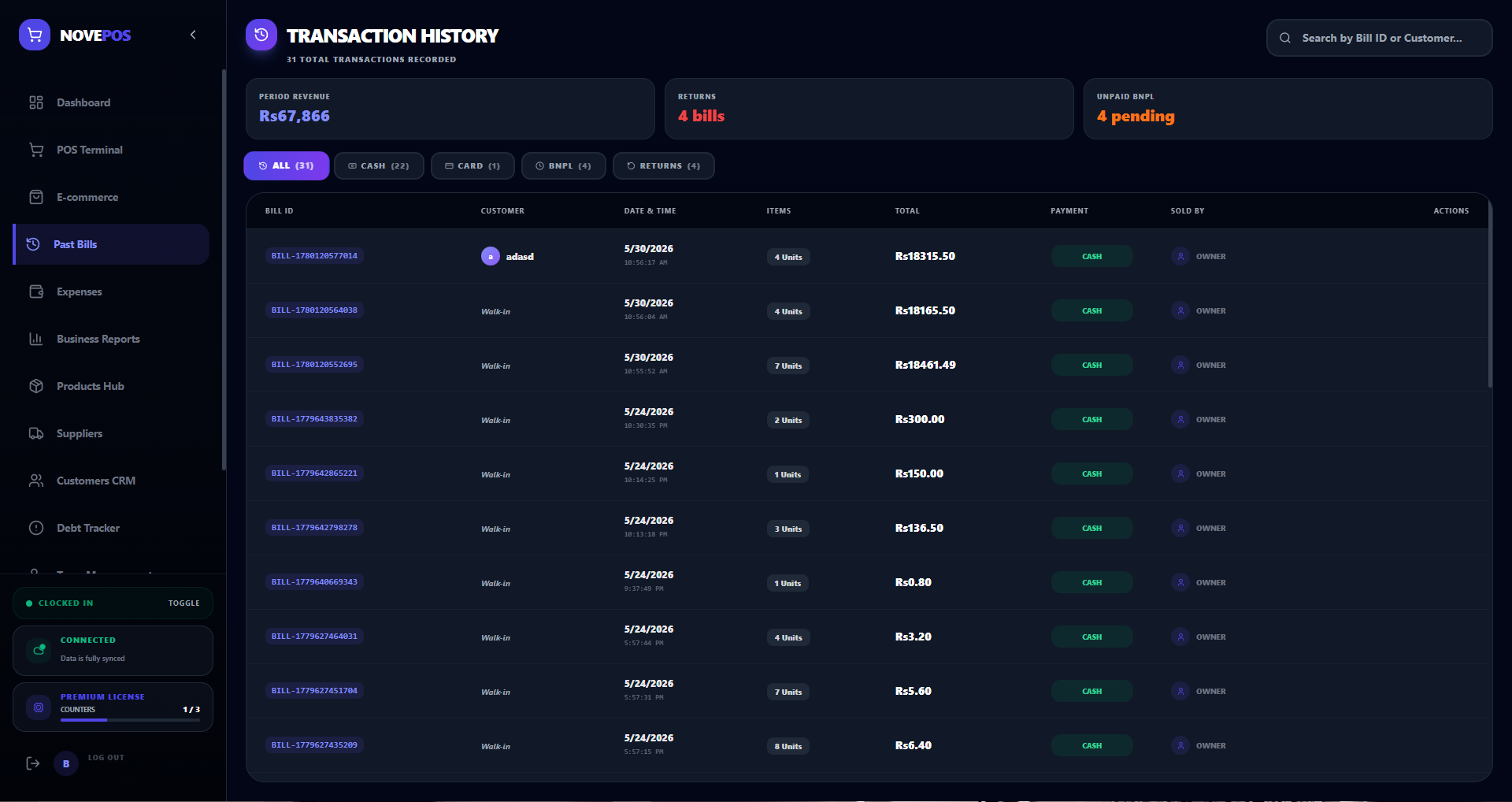Click the Business Reports chart icon
This screenshot has width=1512, height=802.
[x=36, y=339]
